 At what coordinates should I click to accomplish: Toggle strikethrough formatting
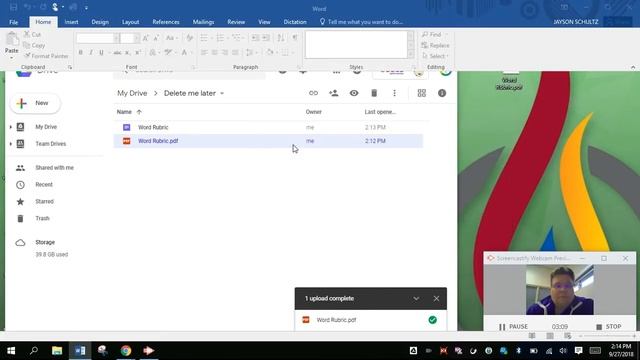pos(117,52)
